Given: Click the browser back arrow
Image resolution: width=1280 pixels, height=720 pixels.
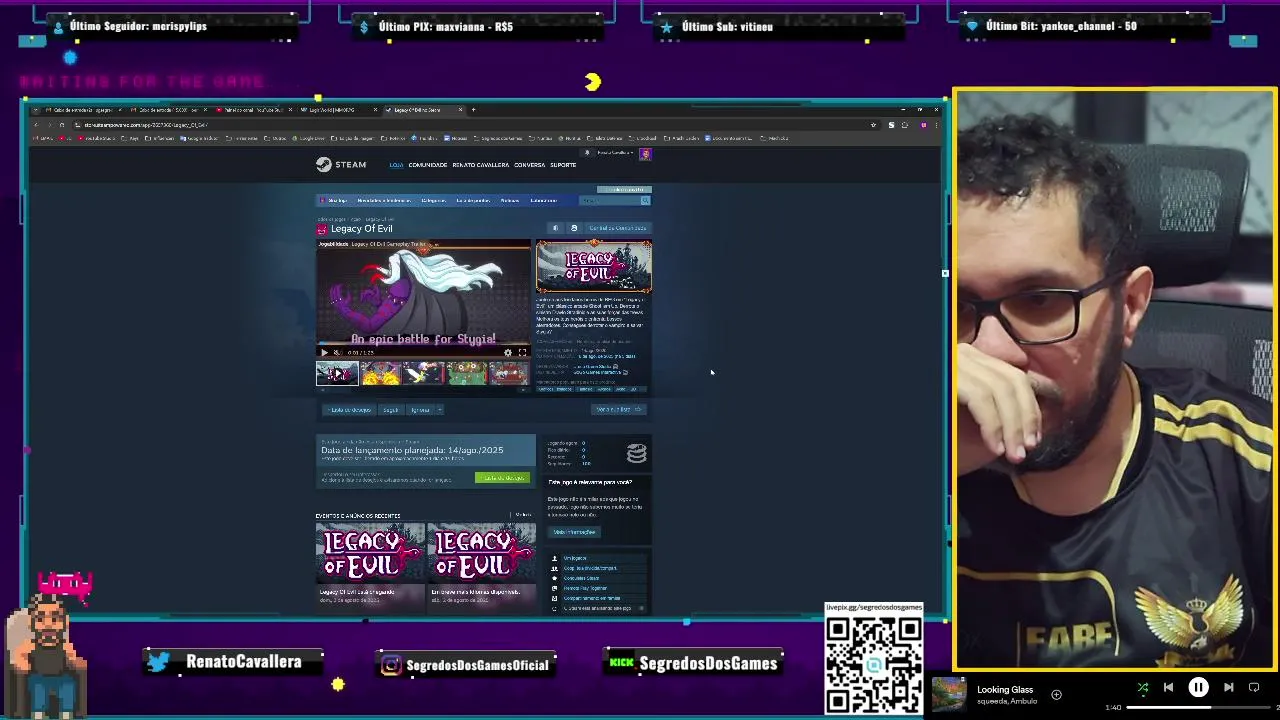Looking at the screenshot, I should point(35,125).
